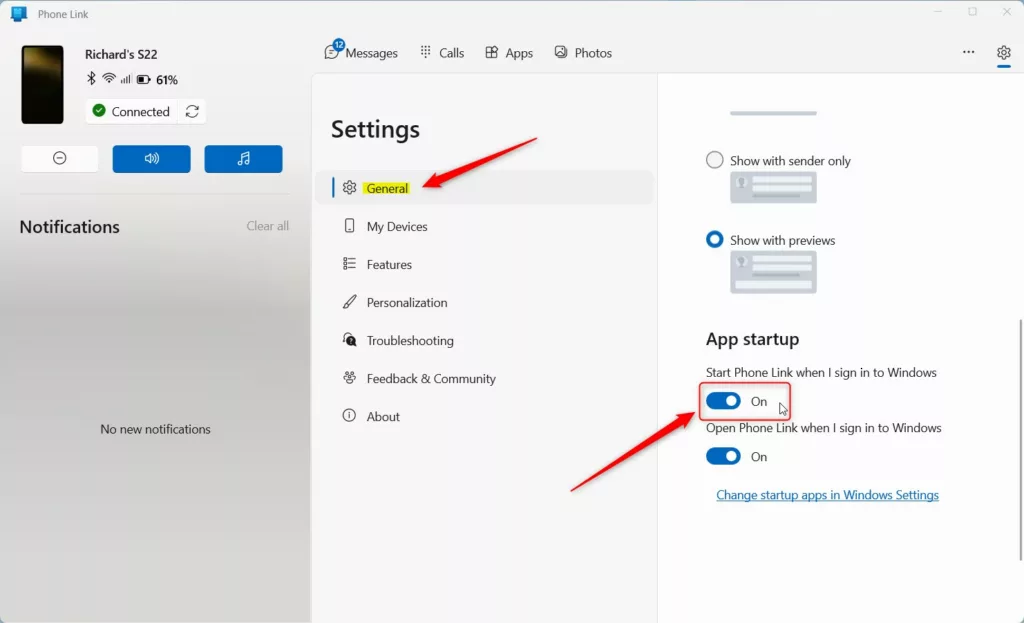Click the Features list icon
This screenshot has height=623, width=1024.
pos(349,263)
